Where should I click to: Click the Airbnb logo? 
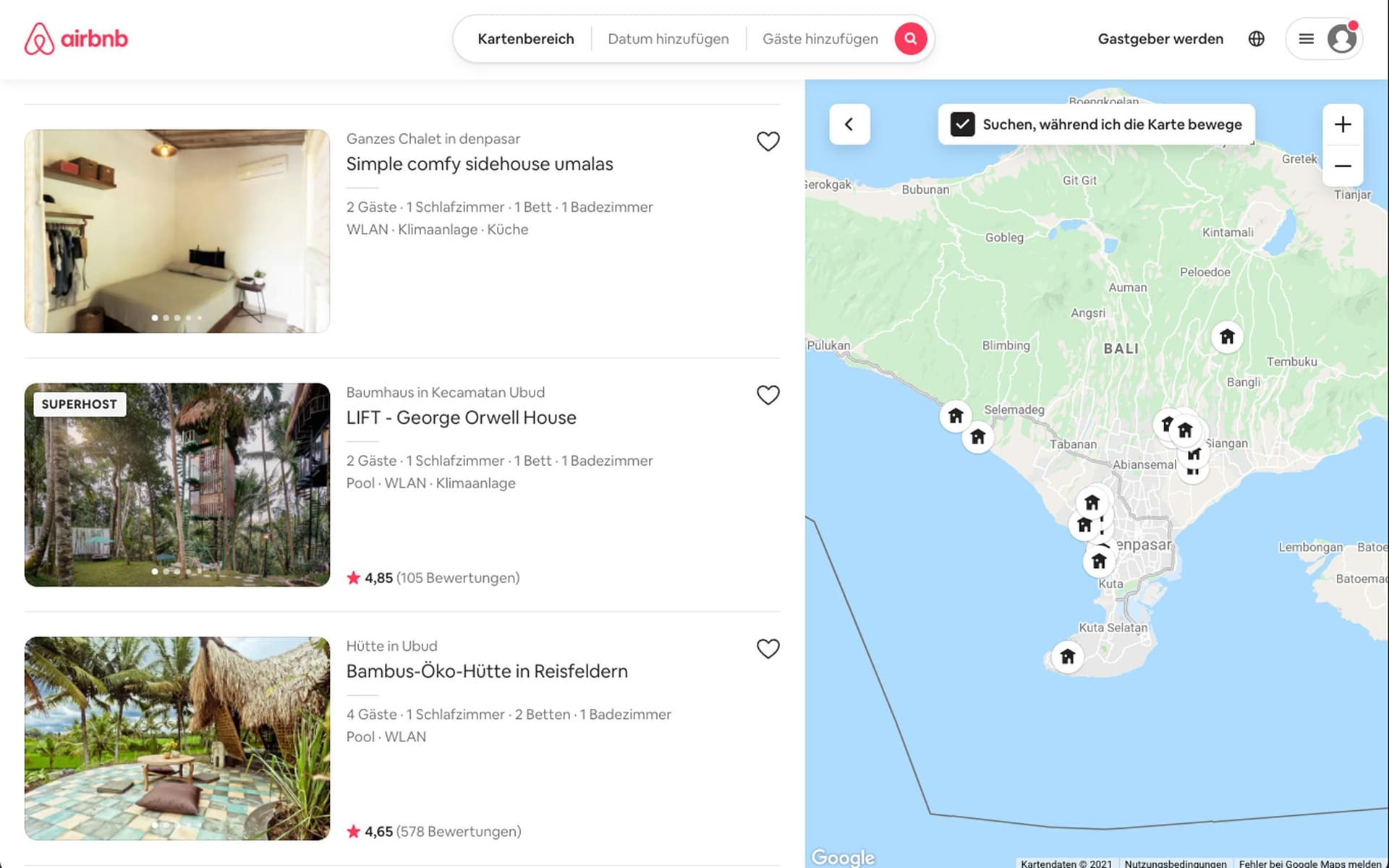click(x=76, y=38)
